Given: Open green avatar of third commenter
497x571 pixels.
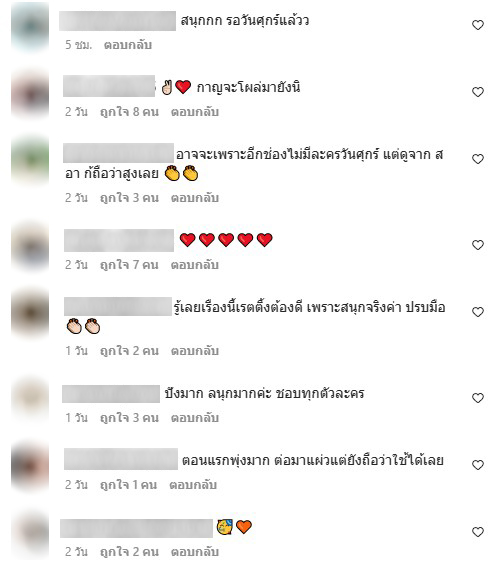Looking at the screenshot, I should [30, 161].
